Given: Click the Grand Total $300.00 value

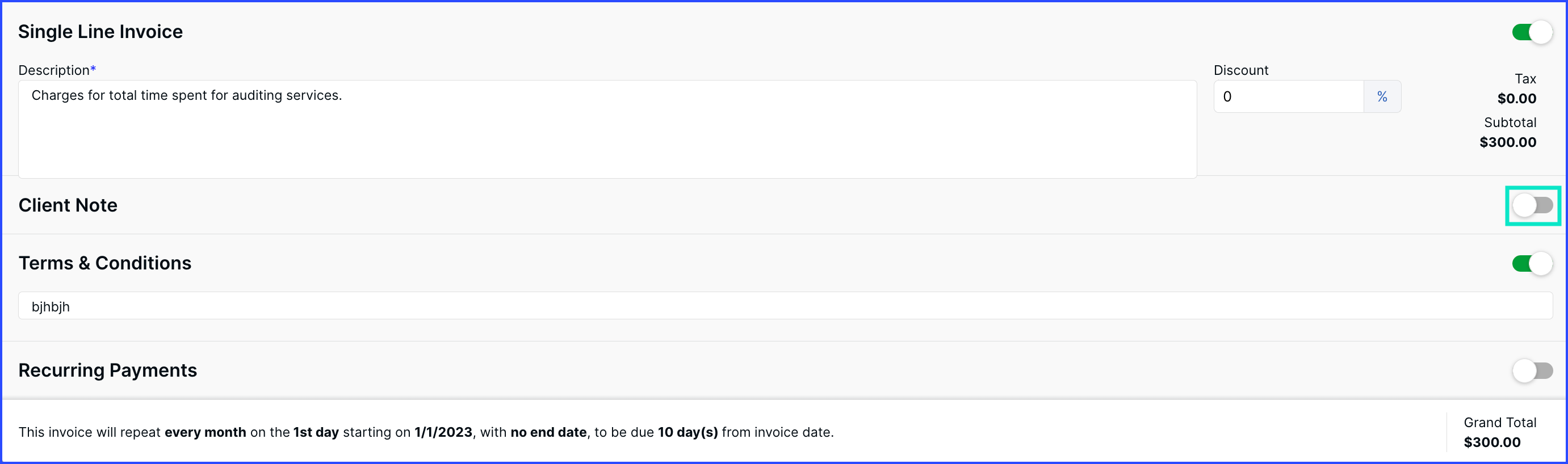Looking at the screenshot, I should [x=1492, y=442].
